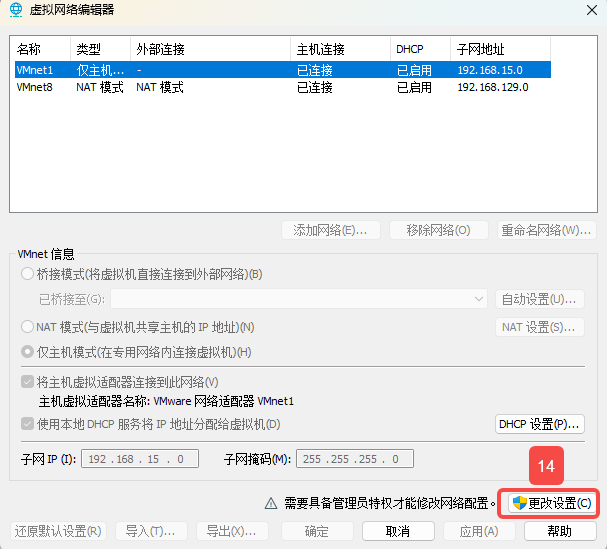Click the 子网地址 column header
This screenshot has width=607, height=549.
click(x=501, y=49)
